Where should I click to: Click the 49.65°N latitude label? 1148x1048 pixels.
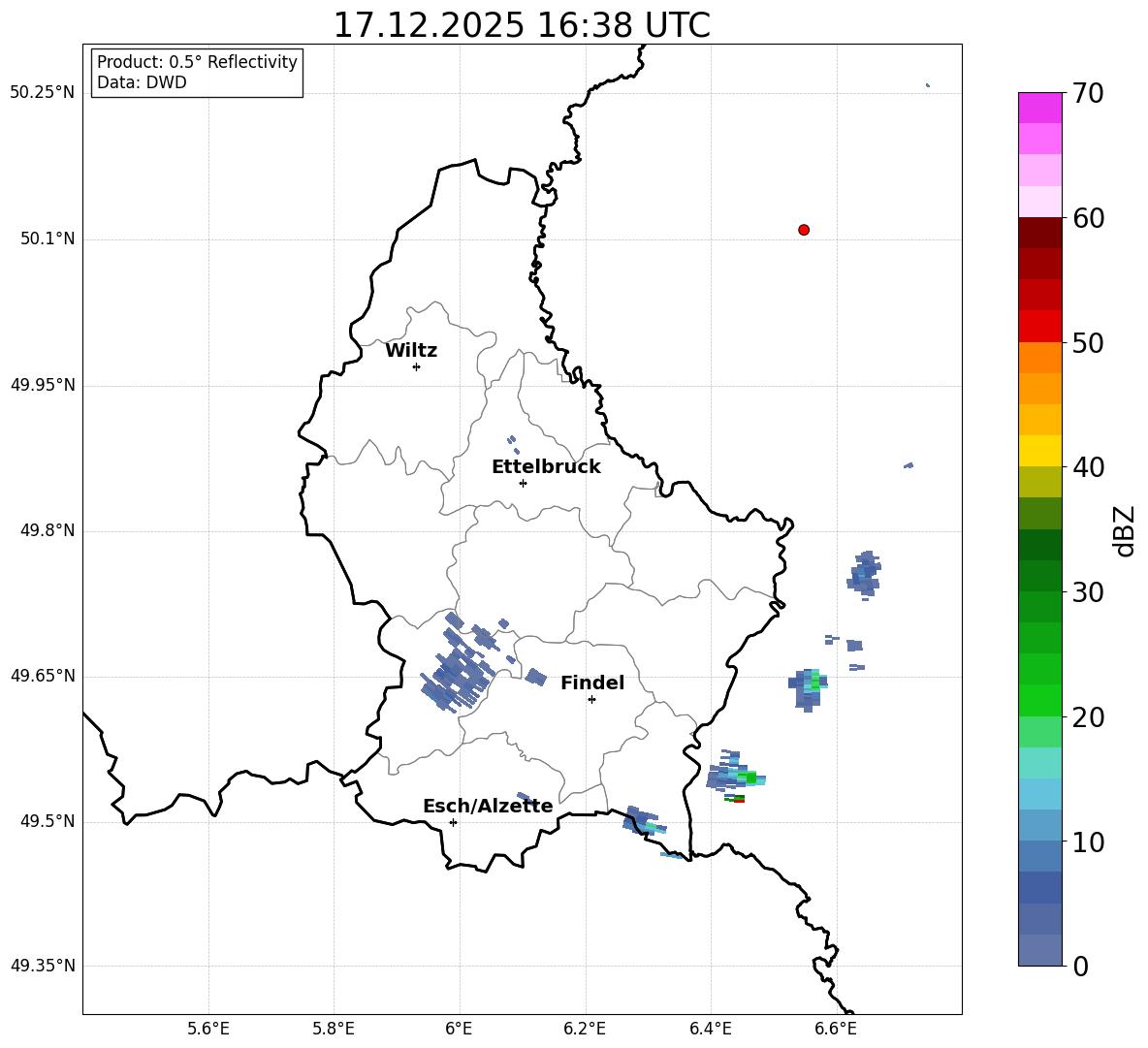43,676
